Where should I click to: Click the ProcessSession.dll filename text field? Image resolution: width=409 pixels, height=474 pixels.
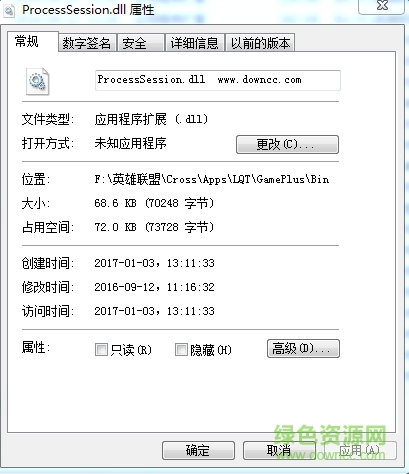click(218, 80)
